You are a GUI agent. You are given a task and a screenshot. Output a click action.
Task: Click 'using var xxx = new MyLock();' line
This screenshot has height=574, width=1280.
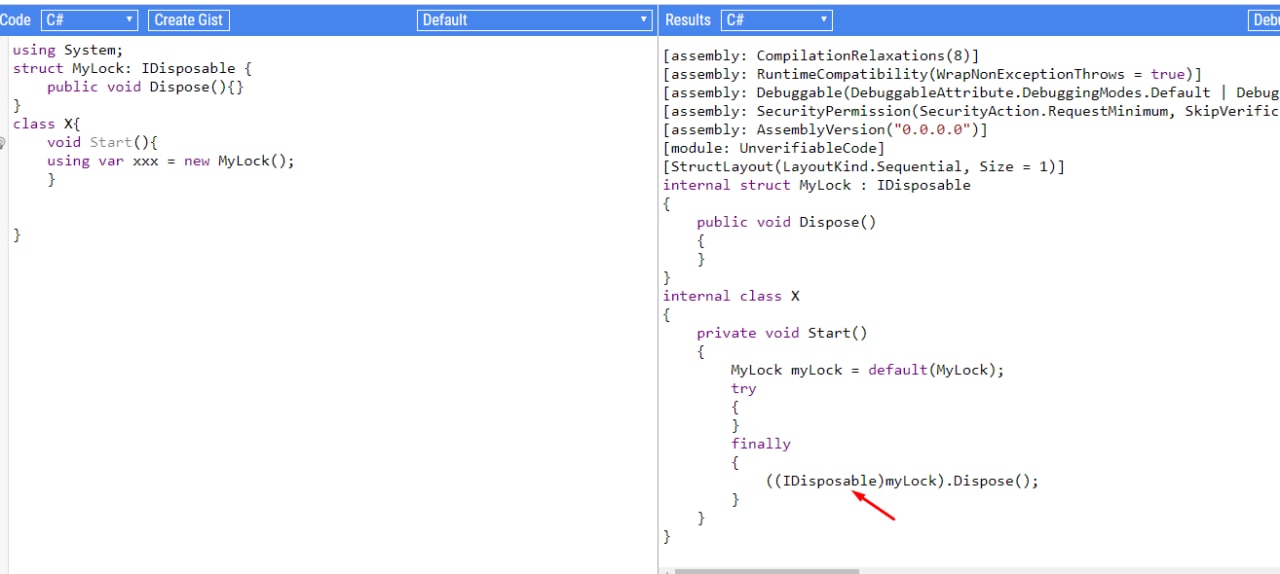171,161
